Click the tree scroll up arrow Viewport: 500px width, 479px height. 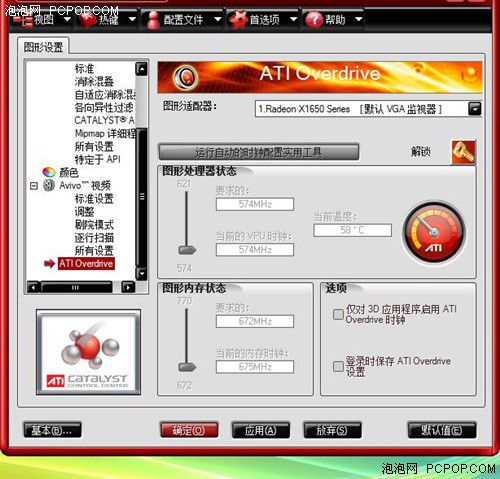(142, 69)
